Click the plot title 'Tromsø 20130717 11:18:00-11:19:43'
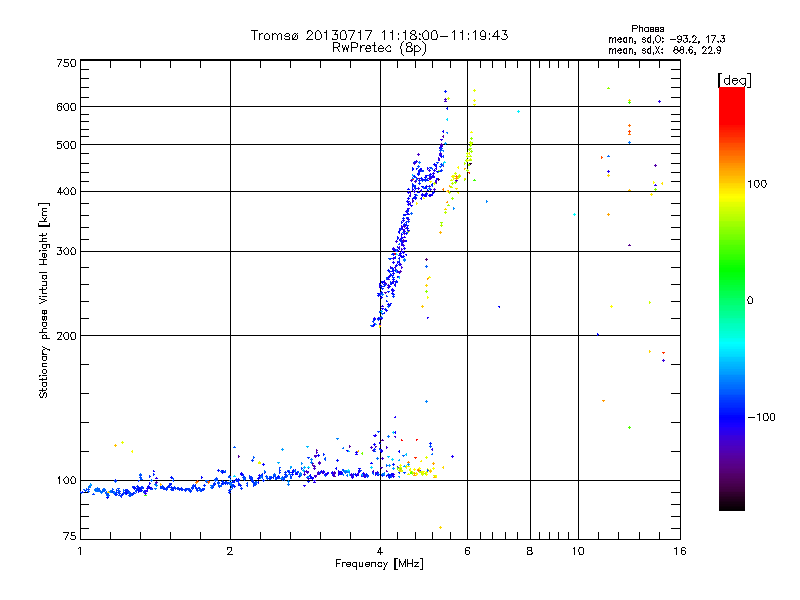The image size is (800, 600). point(379,35)
